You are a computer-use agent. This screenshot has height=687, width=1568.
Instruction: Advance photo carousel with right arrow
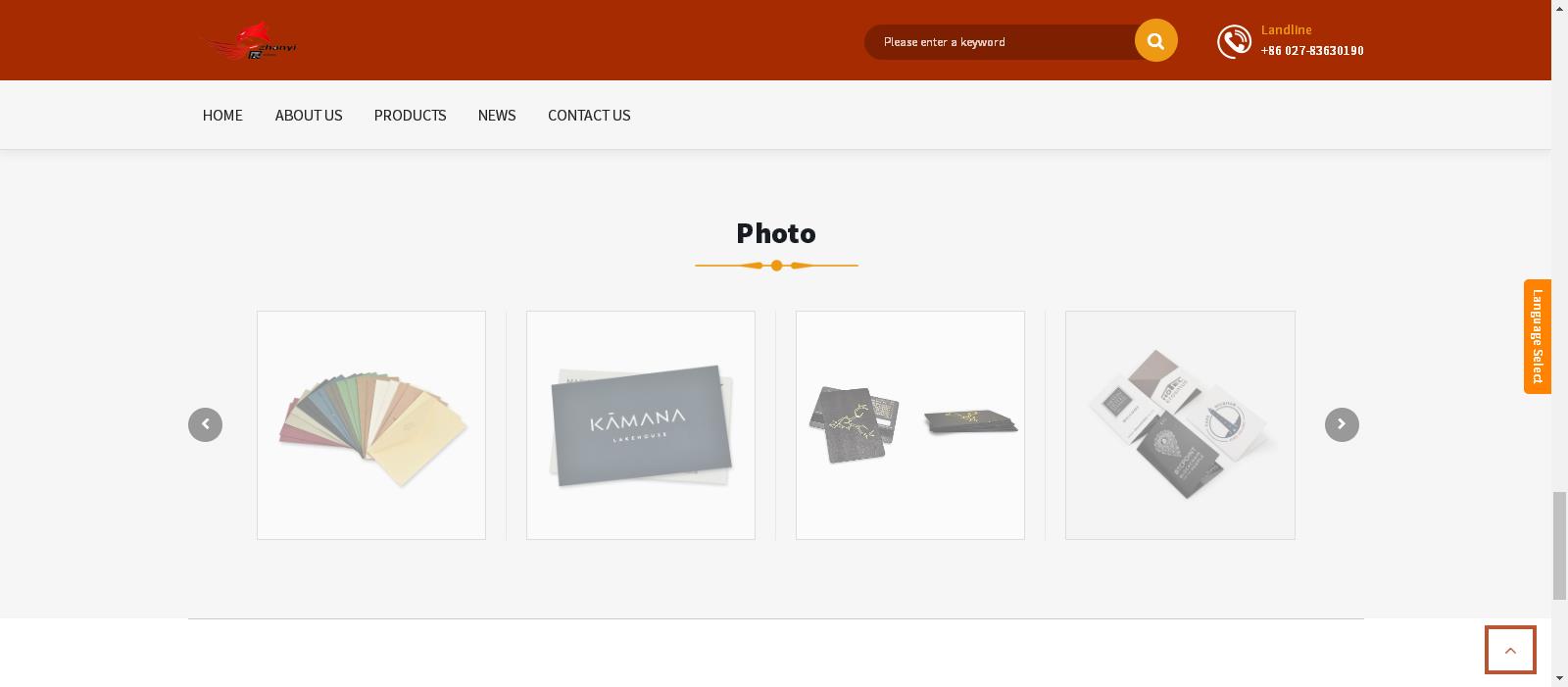pos(1342,424)
